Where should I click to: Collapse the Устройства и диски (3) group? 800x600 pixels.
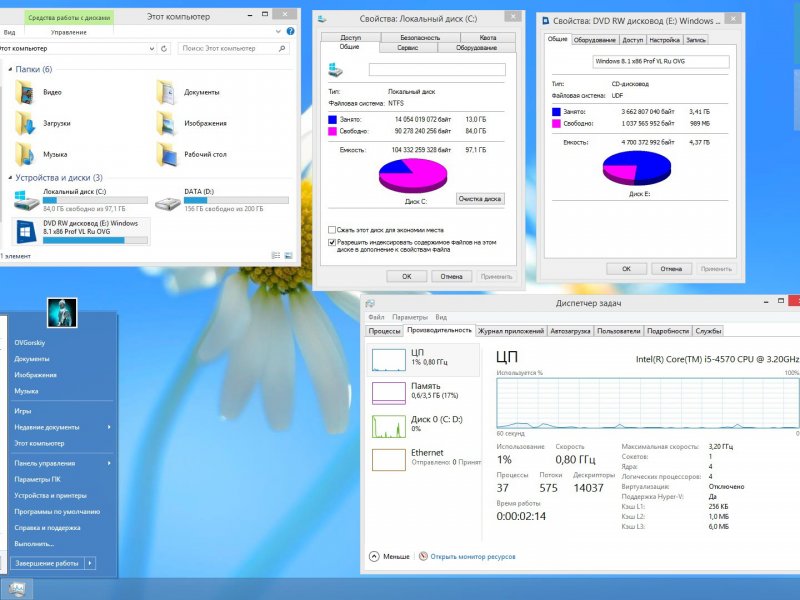pyautogui.click(x=10, y=178)
